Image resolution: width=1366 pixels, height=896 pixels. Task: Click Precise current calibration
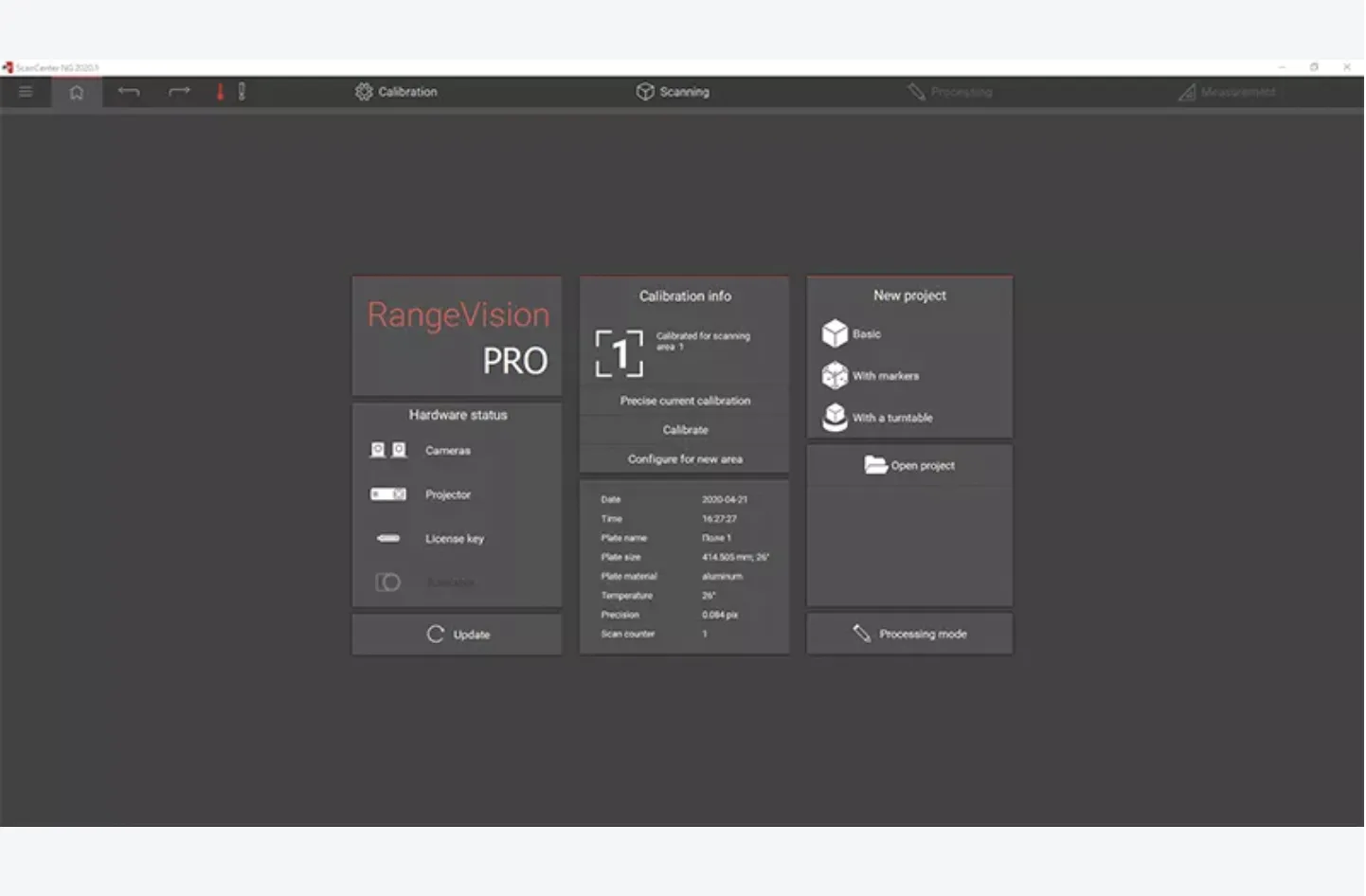(685, 401)
